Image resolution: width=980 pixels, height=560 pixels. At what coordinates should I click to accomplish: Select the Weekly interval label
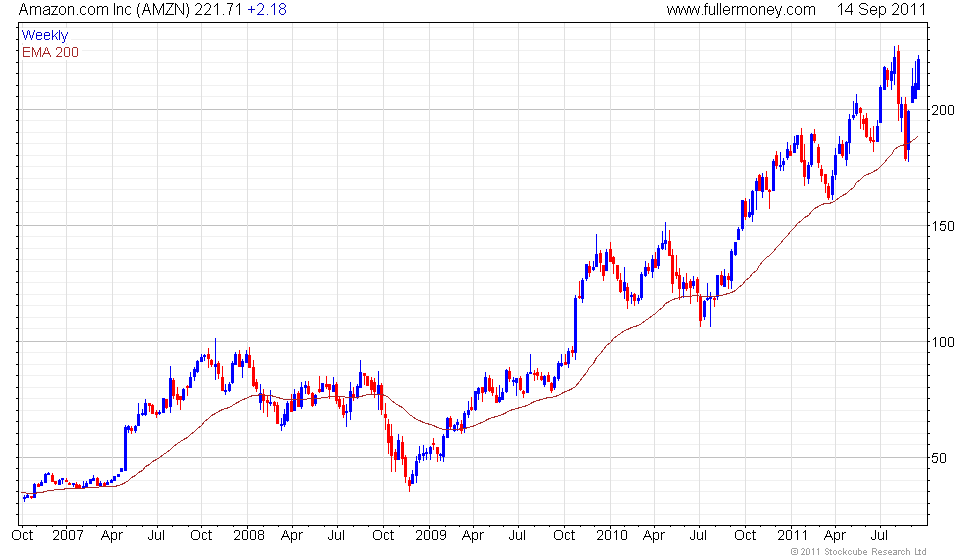tap(45, 35)
